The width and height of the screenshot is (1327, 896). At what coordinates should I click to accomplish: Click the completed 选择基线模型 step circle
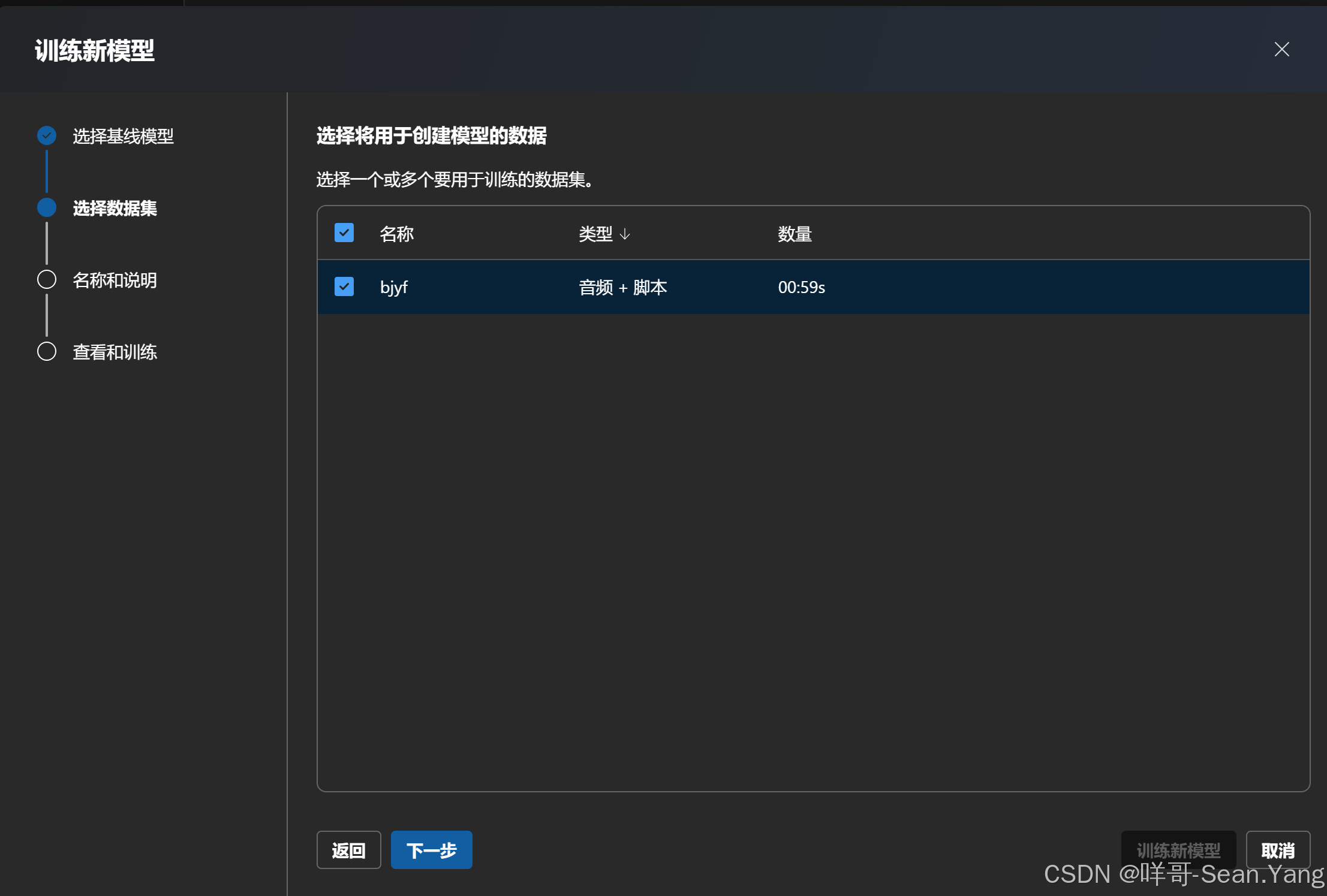pyautogui.click(x=47, y=136)
